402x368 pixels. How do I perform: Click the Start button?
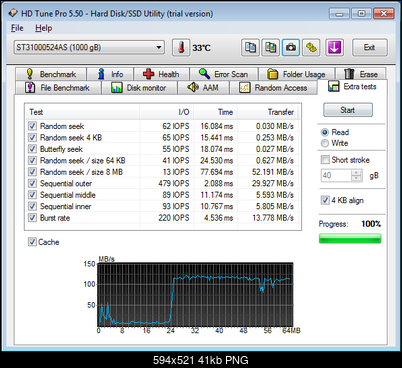coord(348,110)
